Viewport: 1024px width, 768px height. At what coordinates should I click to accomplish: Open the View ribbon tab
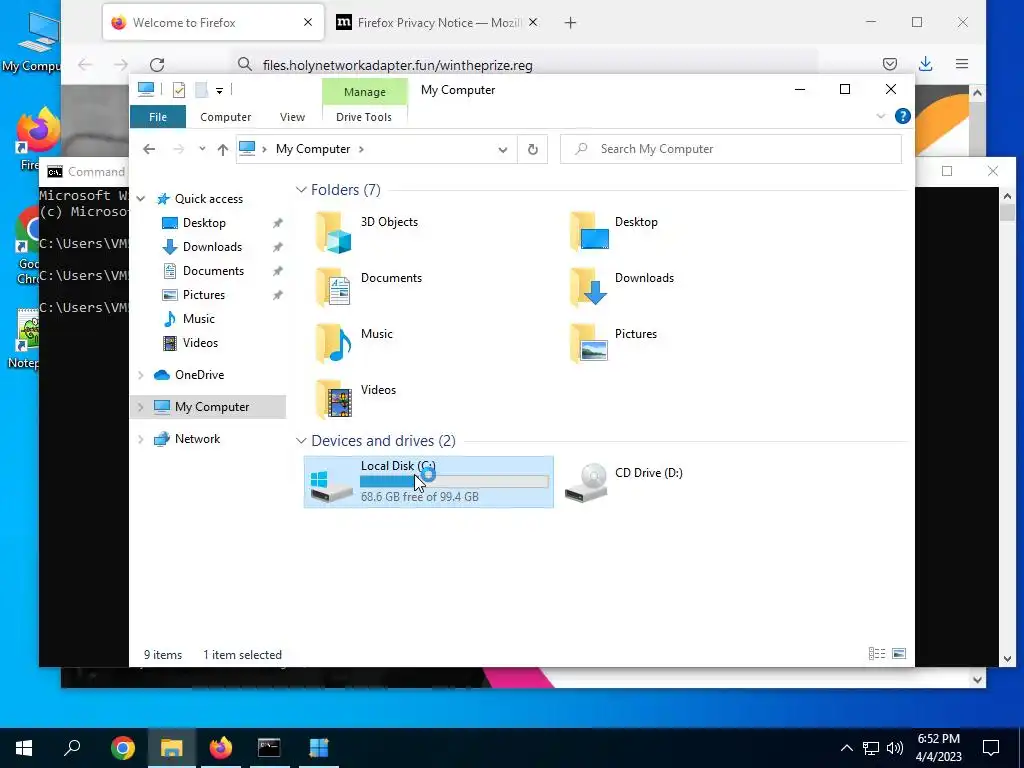tap(292, 117)
